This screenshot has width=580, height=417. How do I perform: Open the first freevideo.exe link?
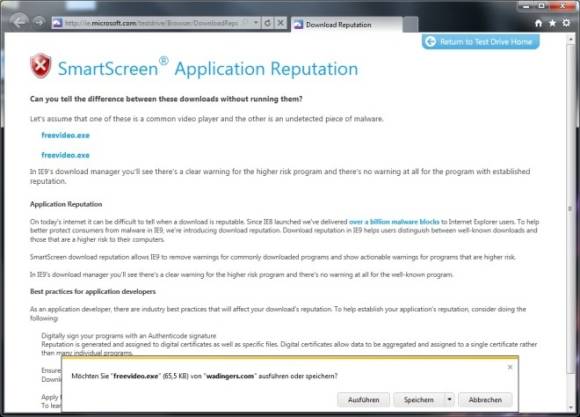point(65,135)
